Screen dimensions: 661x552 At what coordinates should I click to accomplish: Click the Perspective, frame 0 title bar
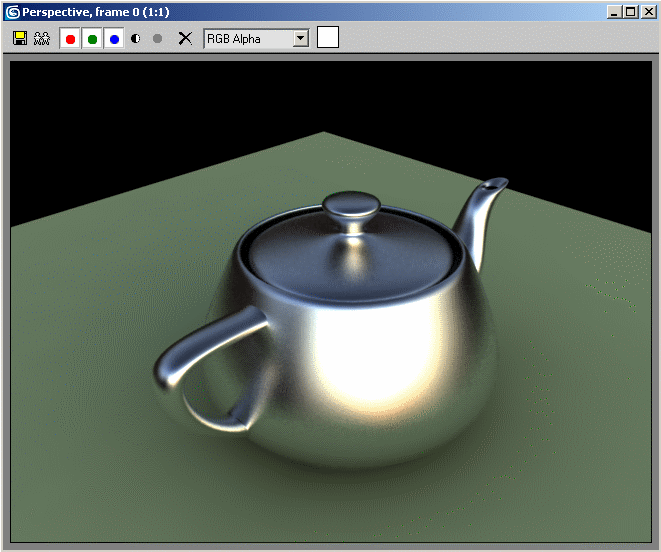[x=330, y=12]
